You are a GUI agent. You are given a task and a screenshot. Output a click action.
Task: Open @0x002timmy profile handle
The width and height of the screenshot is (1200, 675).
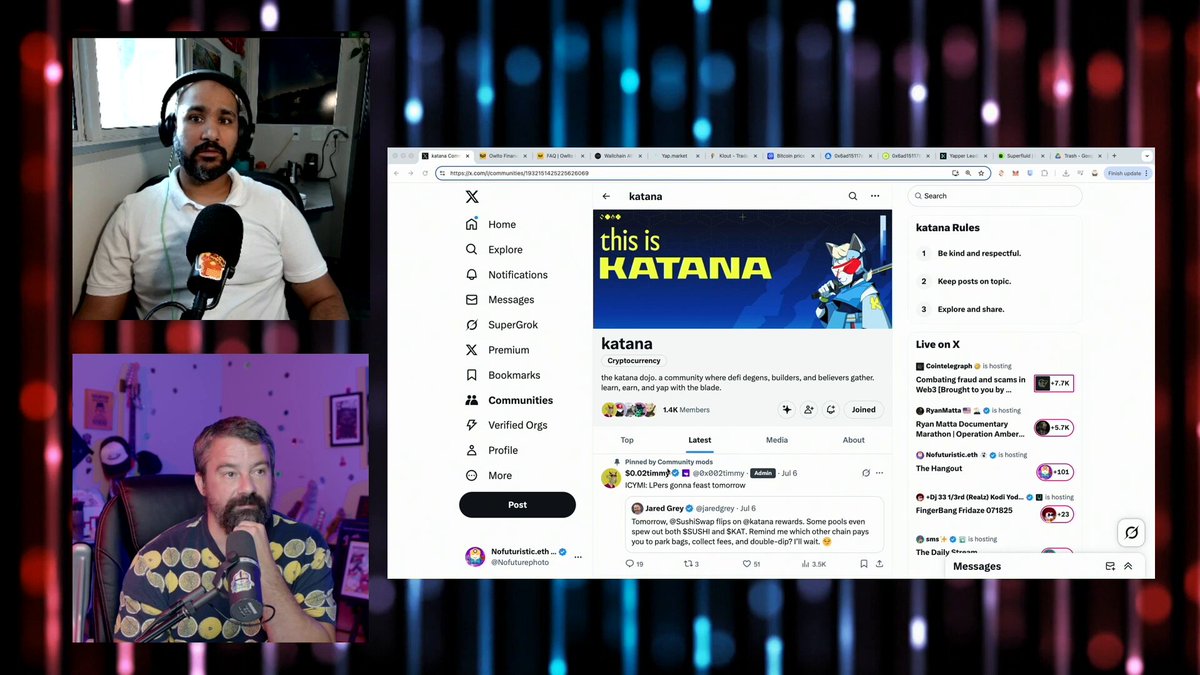(719, 473)
